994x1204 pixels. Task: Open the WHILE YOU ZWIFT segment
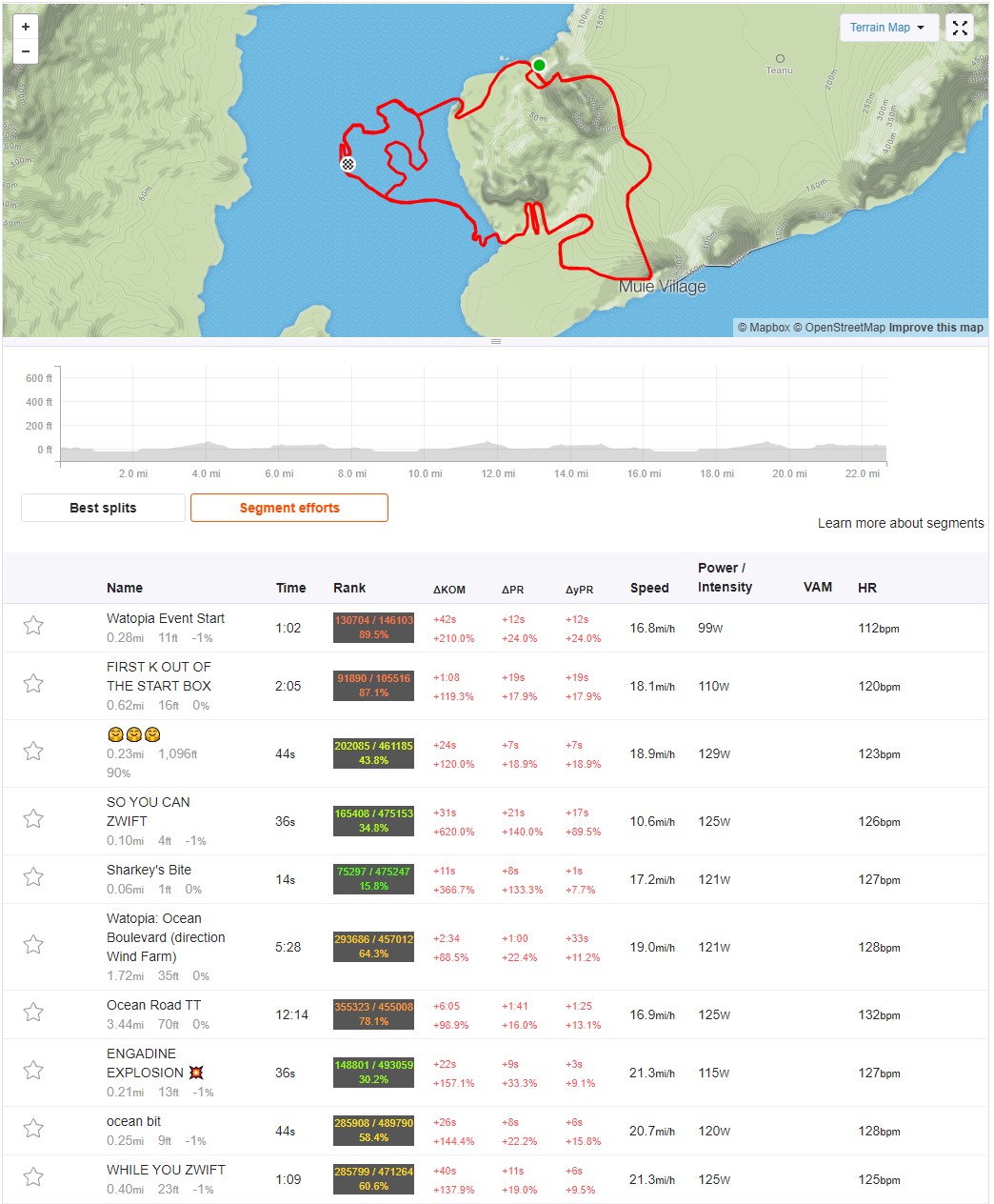166,1170
